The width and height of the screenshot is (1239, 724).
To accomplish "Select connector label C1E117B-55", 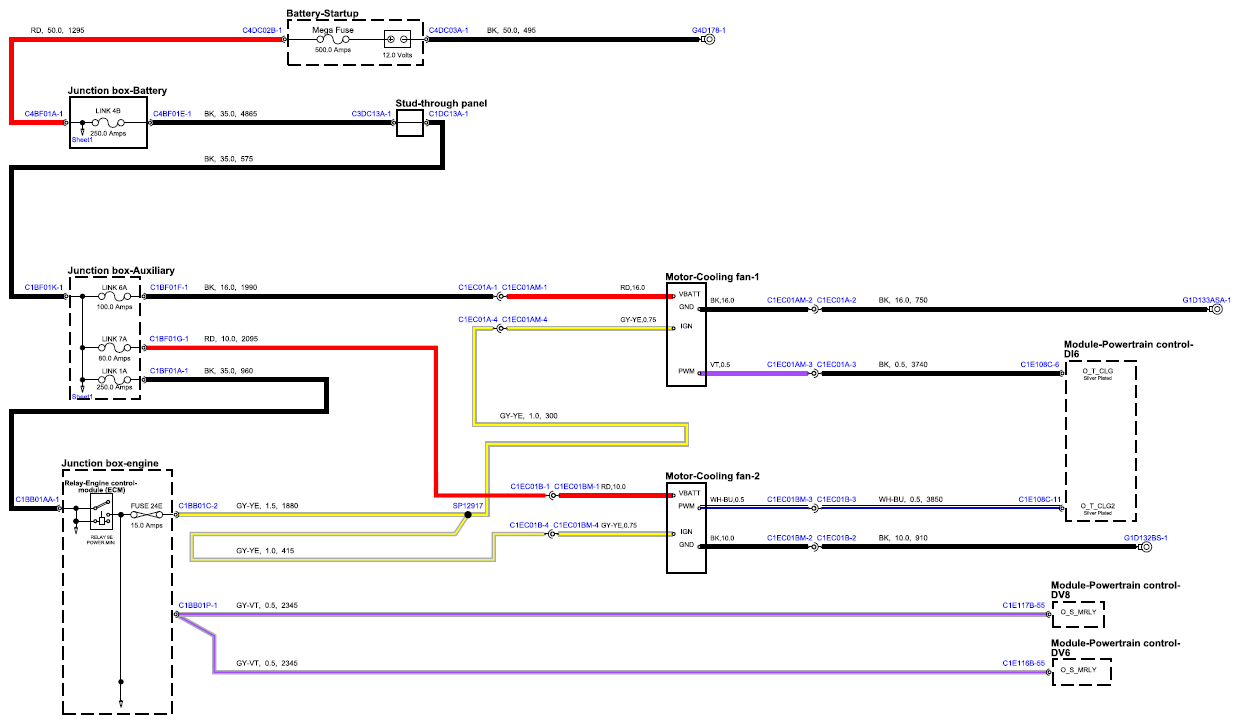I will click(x=1024, y=605).
